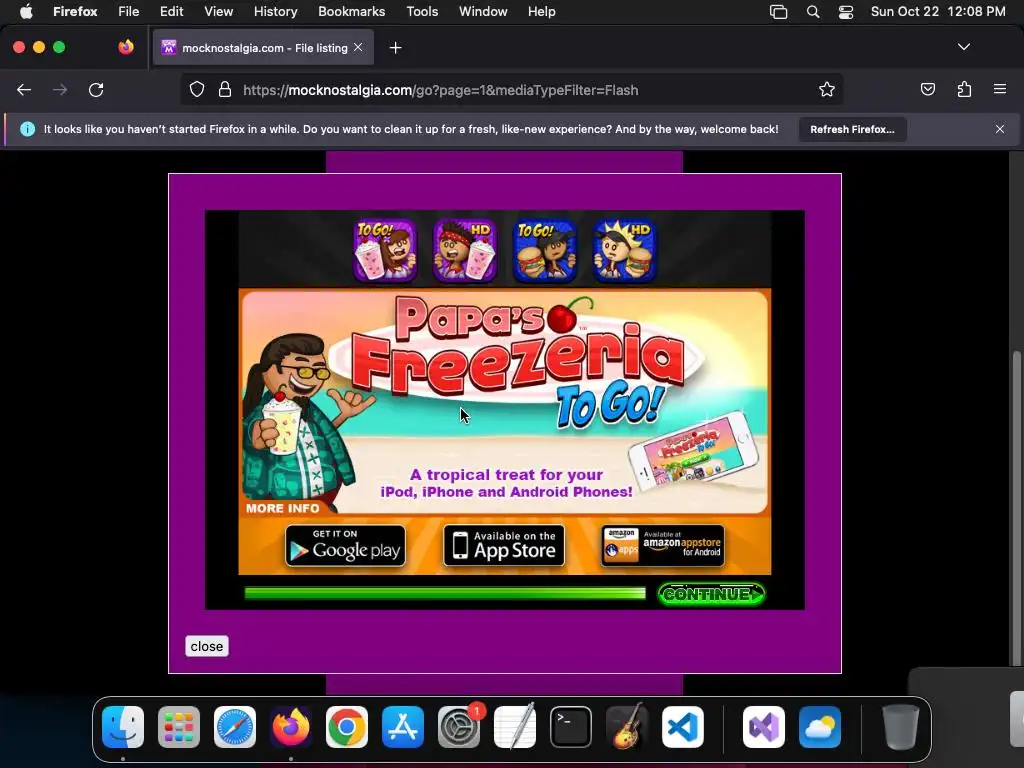
Task: Click Firefox icon in the Dock
Action: [291, 727]
